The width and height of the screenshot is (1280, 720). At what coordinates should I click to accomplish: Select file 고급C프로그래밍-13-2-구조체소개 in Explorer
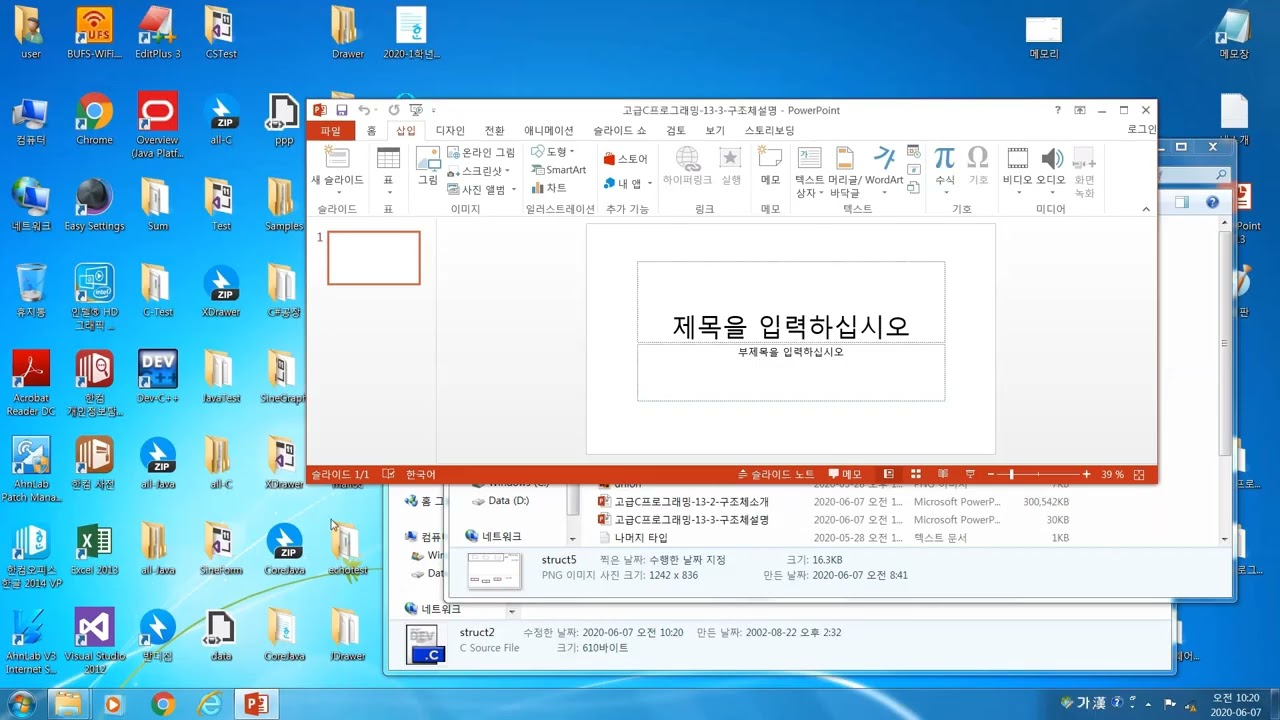[x=691, y=502]
